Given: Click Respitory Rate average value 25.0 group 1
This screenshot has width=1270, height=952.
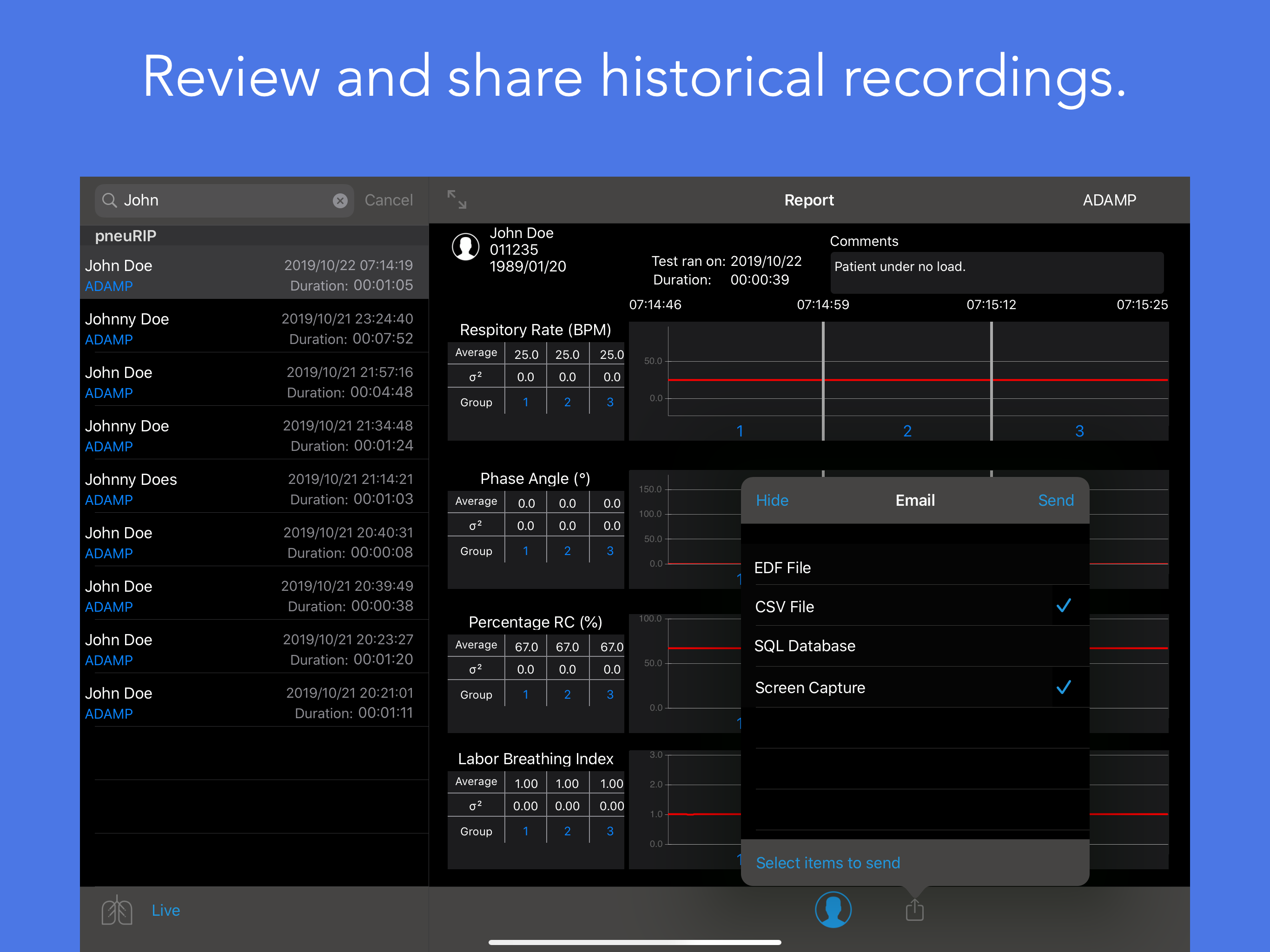Looking at the screenshot, I should pyautogui.click(x=526, y=354).
